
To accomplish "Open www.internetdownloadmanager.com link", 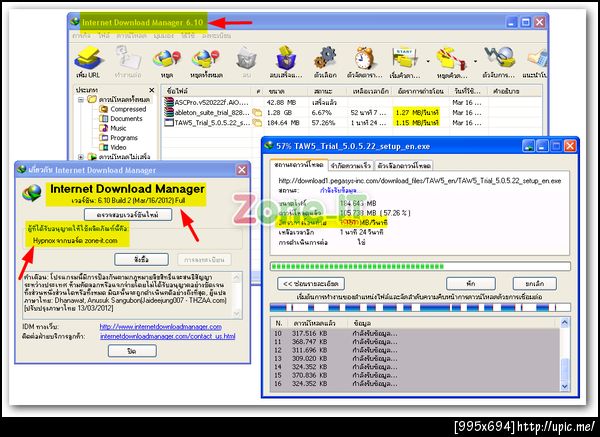I will (x=161, y=327).
